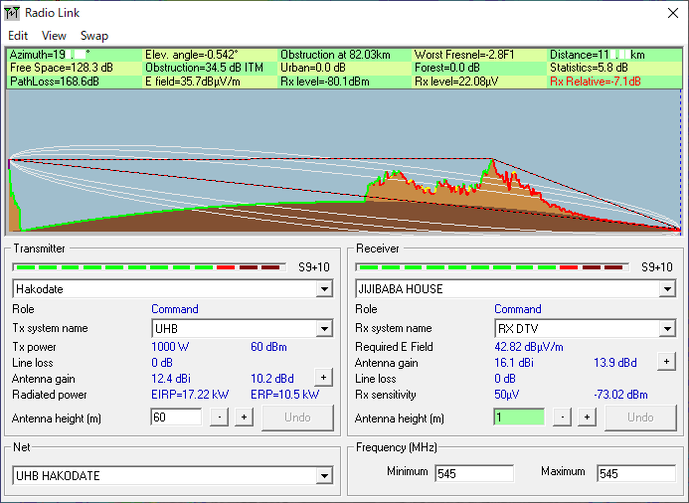Screen dimensions: 689x503
Task: Click the Obstruction at 82.03km readout
Action: [335, 54]
